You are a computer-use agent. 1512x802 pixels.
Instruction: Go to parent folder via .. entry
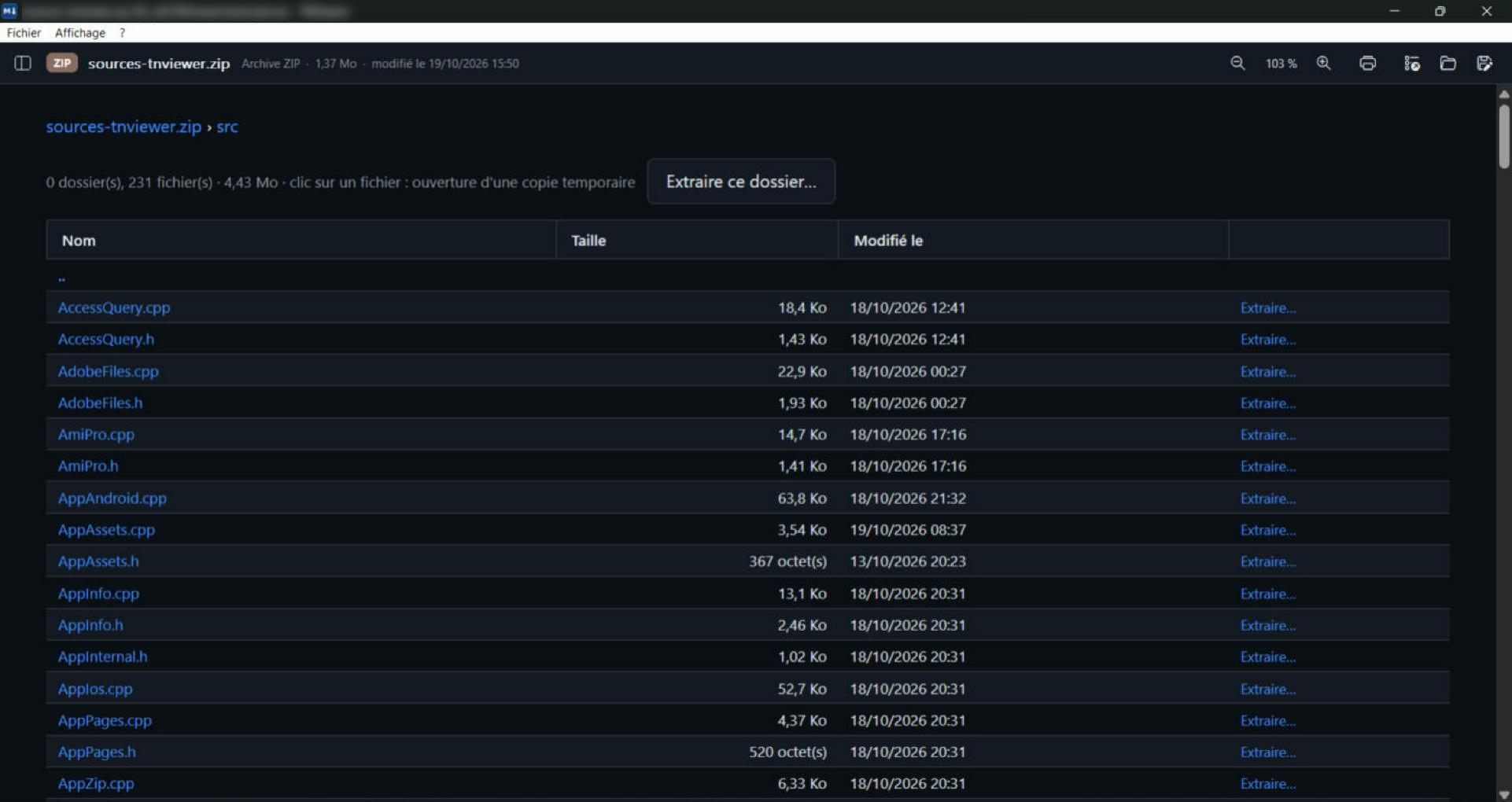[61, 277]
